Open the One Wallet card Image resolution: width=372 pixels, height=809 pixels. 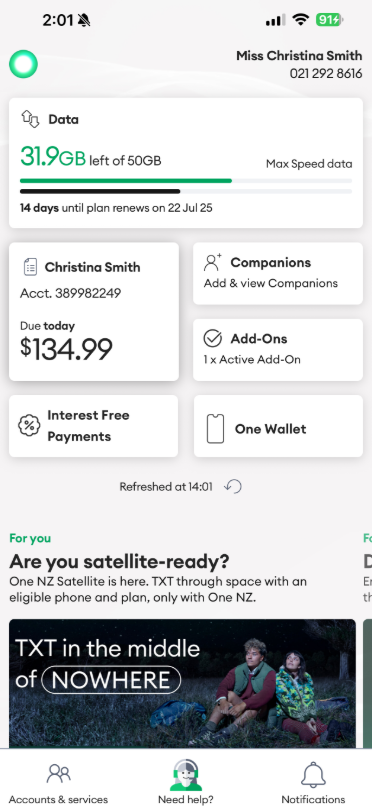point(279,426)
